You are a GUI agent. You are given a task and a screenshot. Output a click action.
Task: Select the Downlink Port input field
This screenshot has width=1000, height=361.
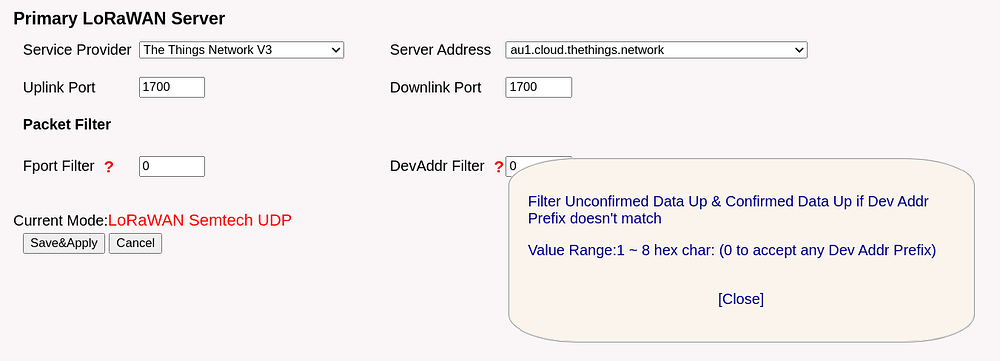[538, 87]
